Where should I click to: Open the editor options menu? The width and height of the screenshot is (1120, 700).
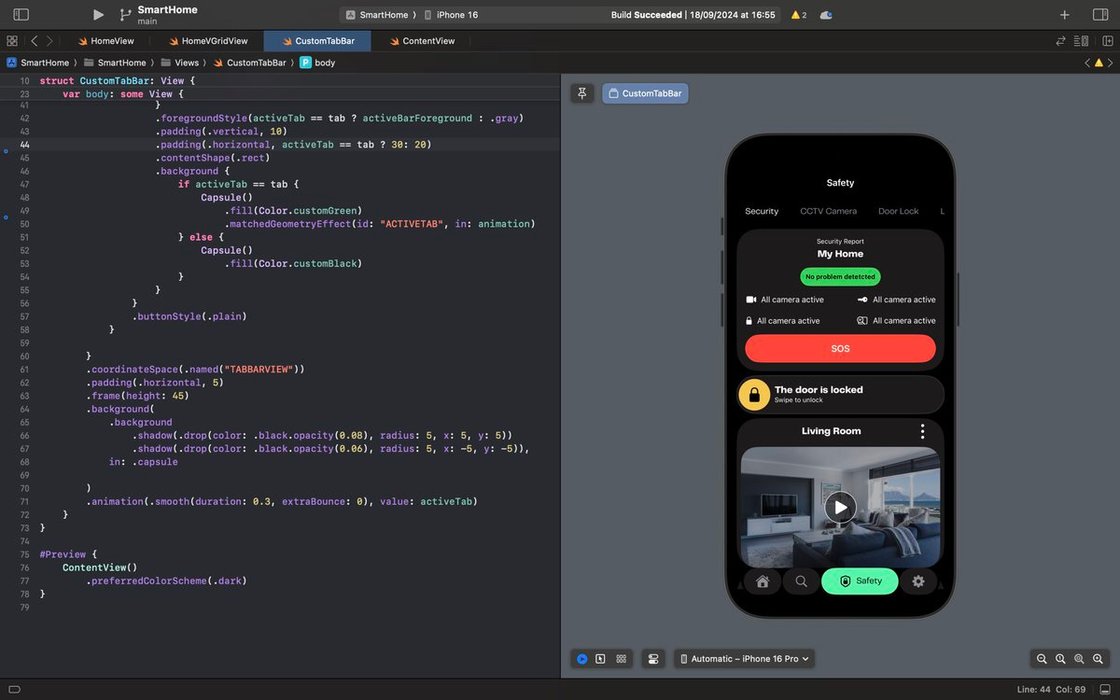[1081, 41]
